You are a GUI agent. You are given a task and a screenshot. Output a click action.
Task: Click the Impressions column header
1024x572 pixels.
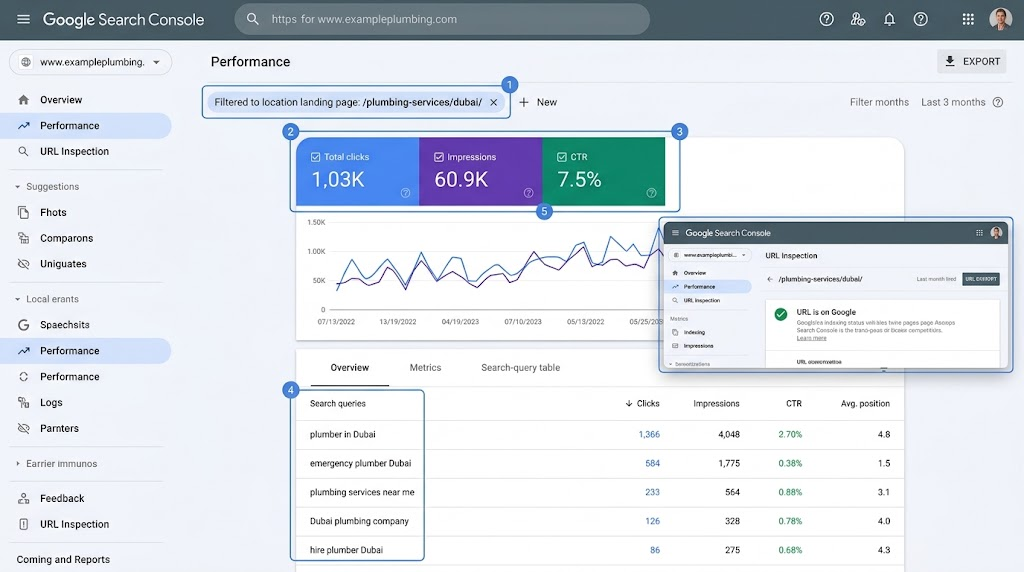click(x=716, y=404)
